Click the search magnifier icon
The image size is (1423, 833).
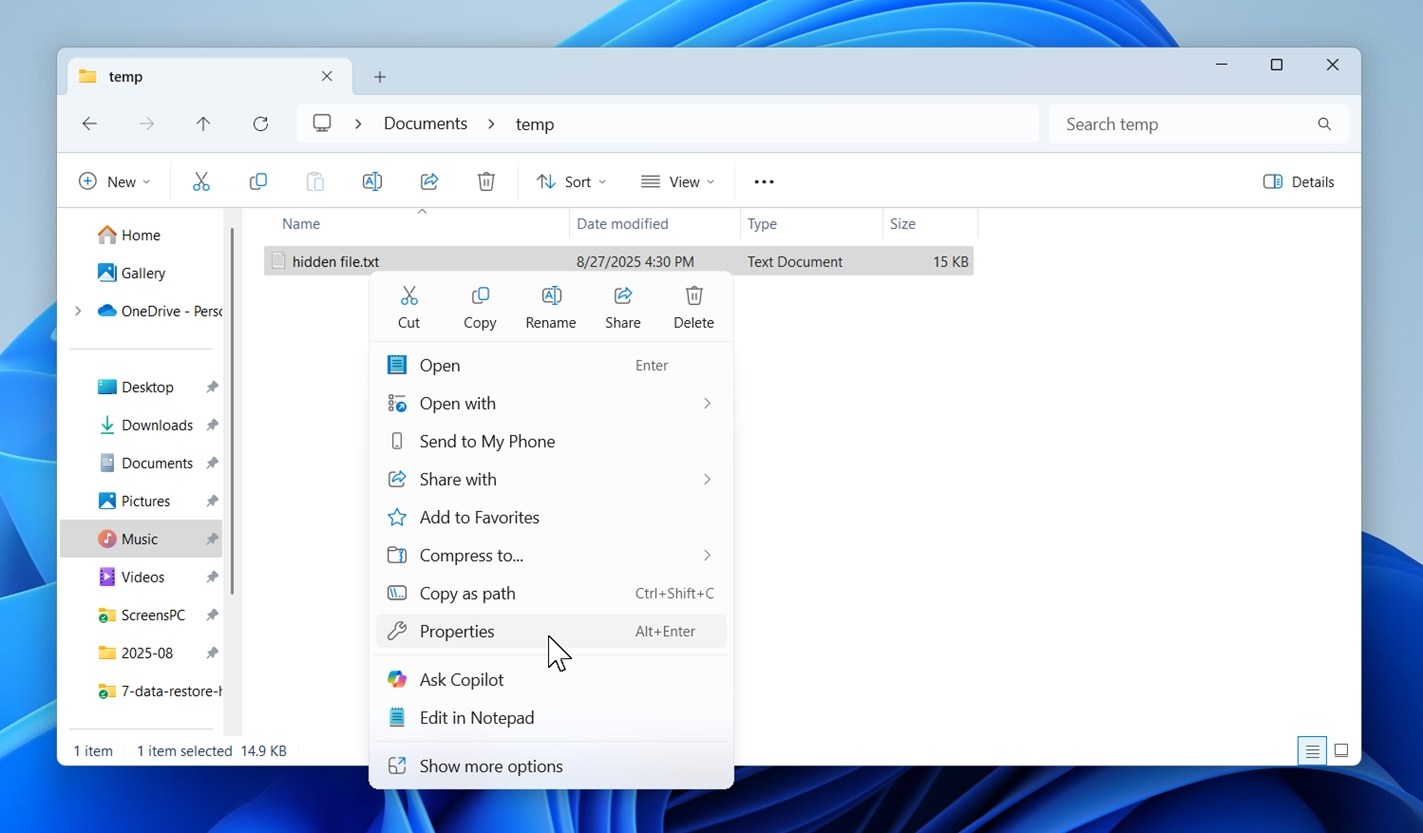[1324, 124]
